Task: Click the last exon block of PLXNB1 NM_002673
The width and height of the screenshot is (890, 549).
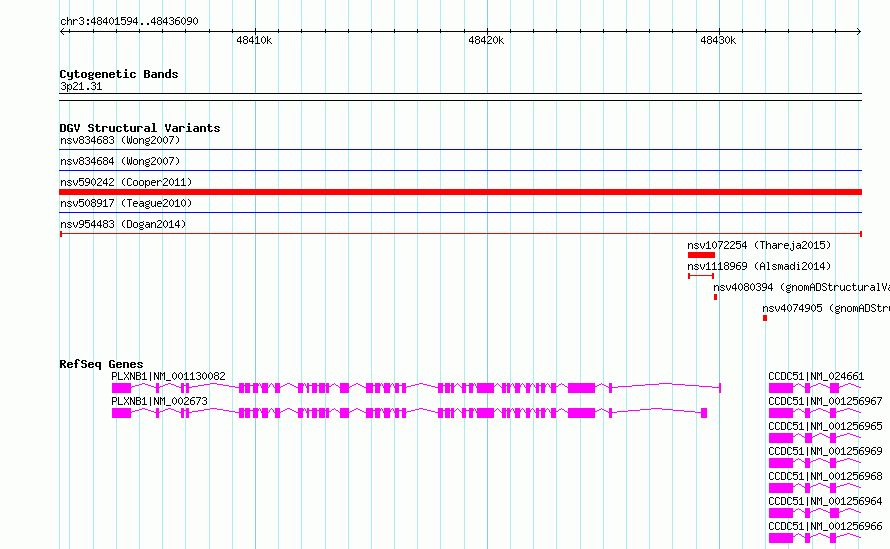Action: click(x=704, y=413)
